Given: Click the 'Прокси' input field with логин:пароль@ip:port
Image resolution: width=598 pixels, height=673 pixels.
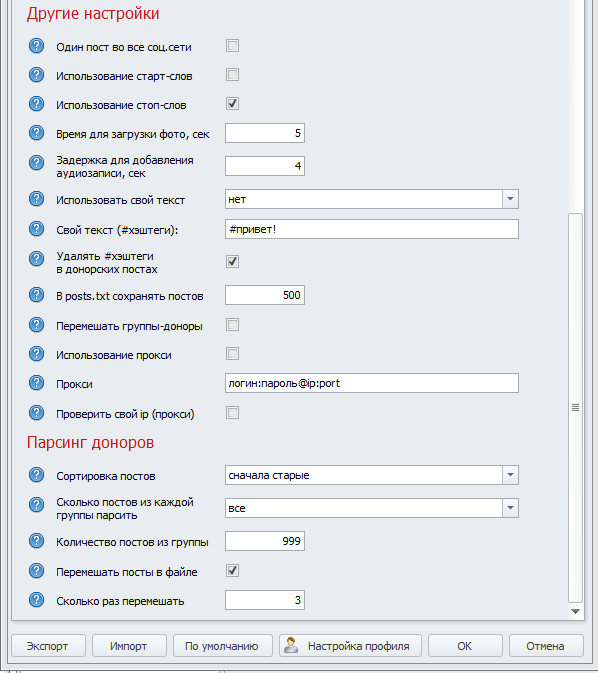Looking at the screenshot, I should click(372, 383).
